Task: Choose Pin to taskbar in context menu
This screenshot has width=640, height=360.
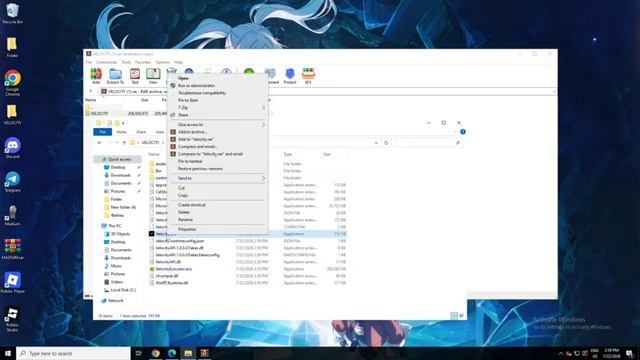Action: coord(190,161)
